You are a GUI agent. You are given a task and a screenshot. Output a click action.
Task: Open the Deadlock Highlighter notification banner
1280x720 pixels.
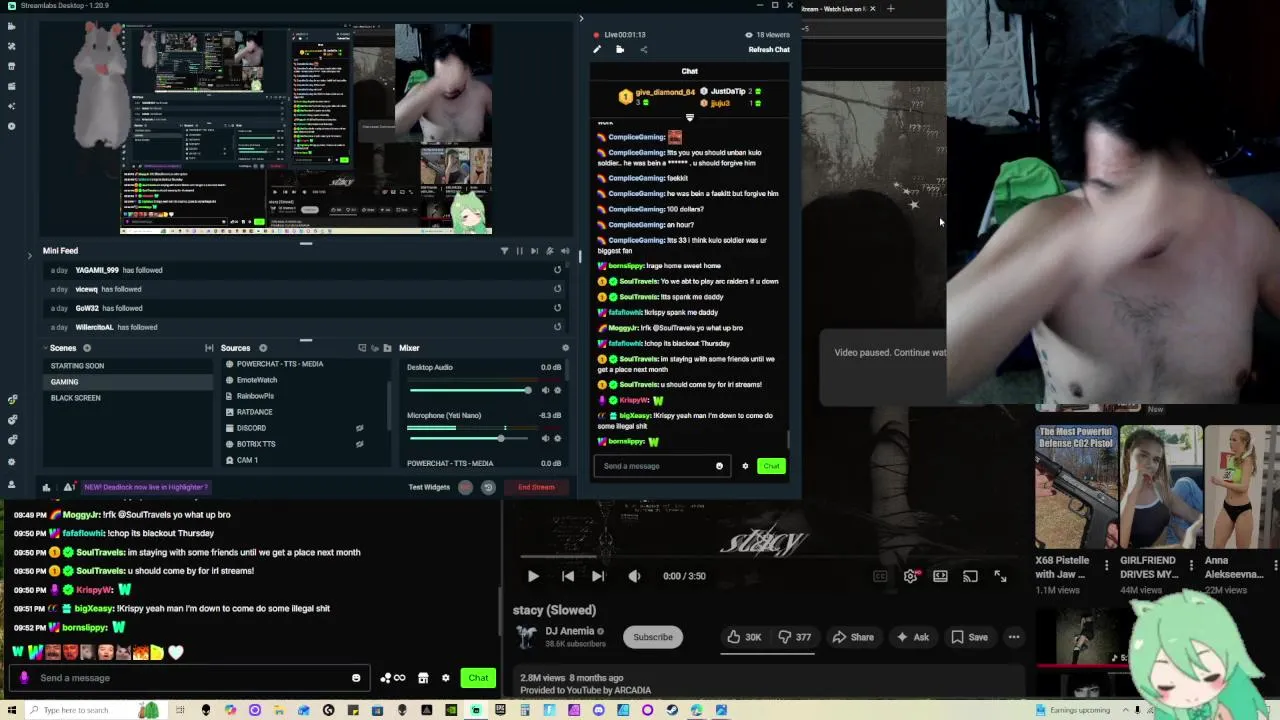click(145, 487)
